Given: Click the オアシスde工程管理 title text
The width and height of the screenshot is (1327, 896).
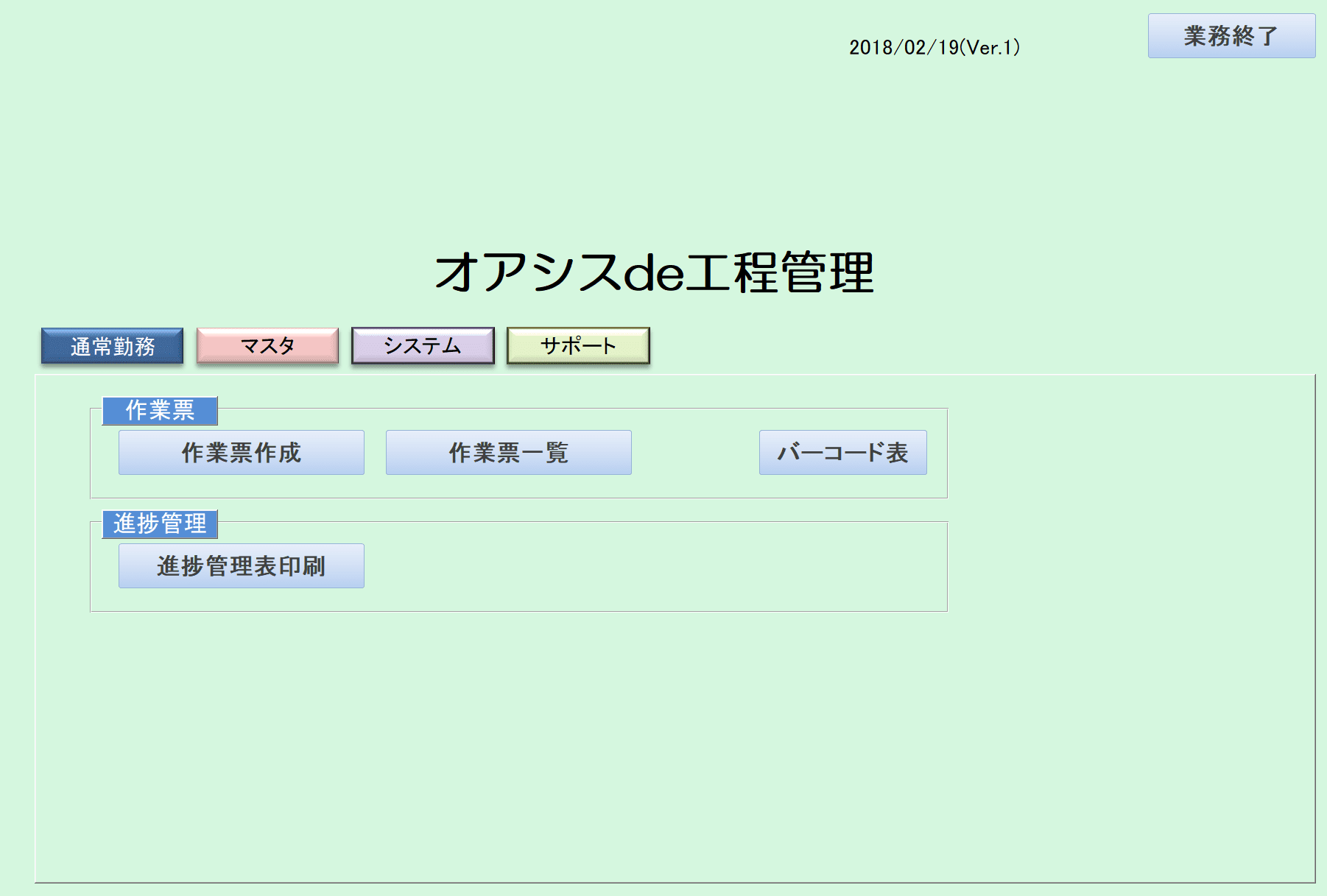Looking at the screenshot, I should pyautogui.click(x=655, y=272).
